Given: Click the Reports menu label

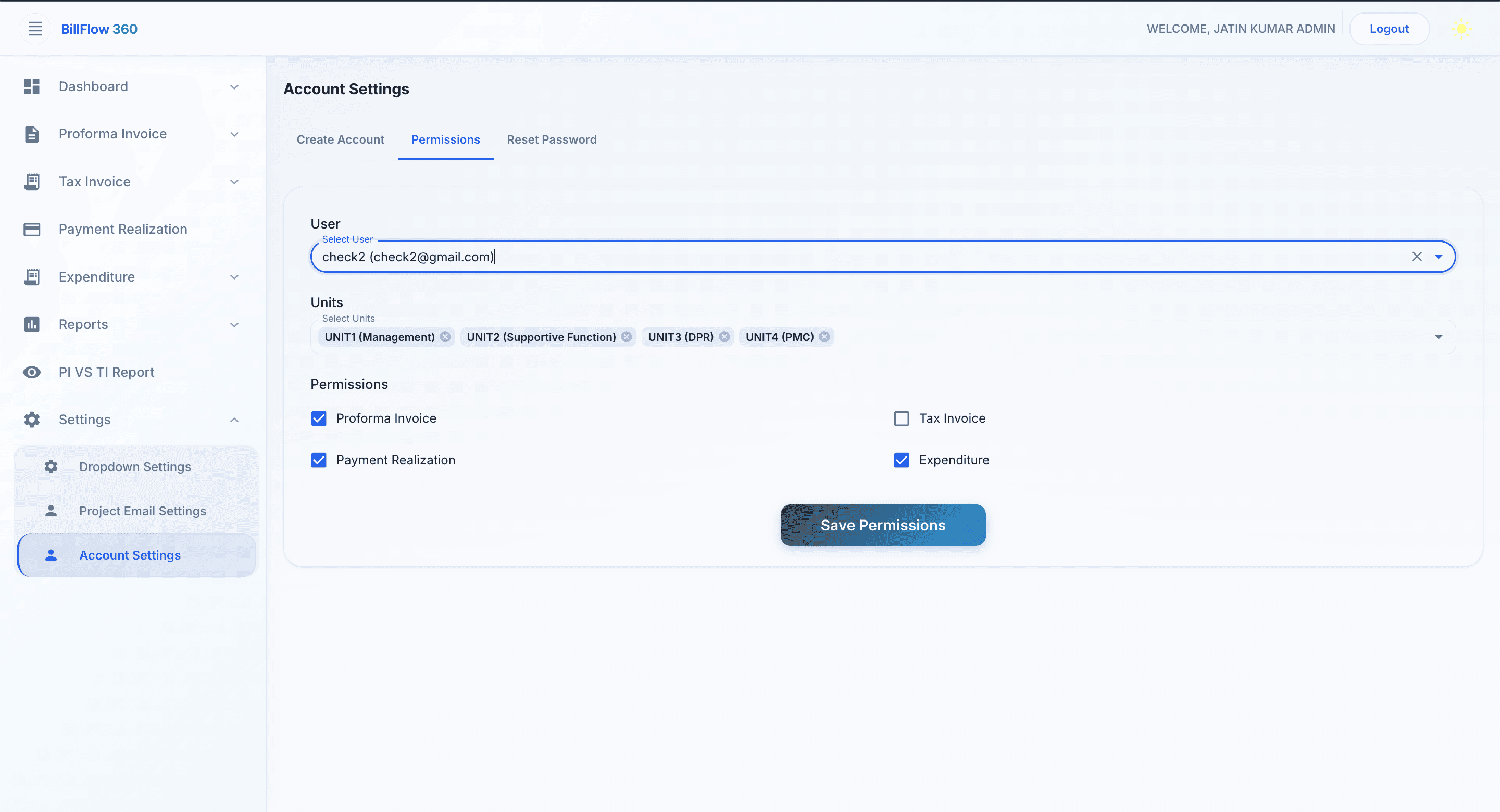Looking at the screenshot, I should click(83, 324).
